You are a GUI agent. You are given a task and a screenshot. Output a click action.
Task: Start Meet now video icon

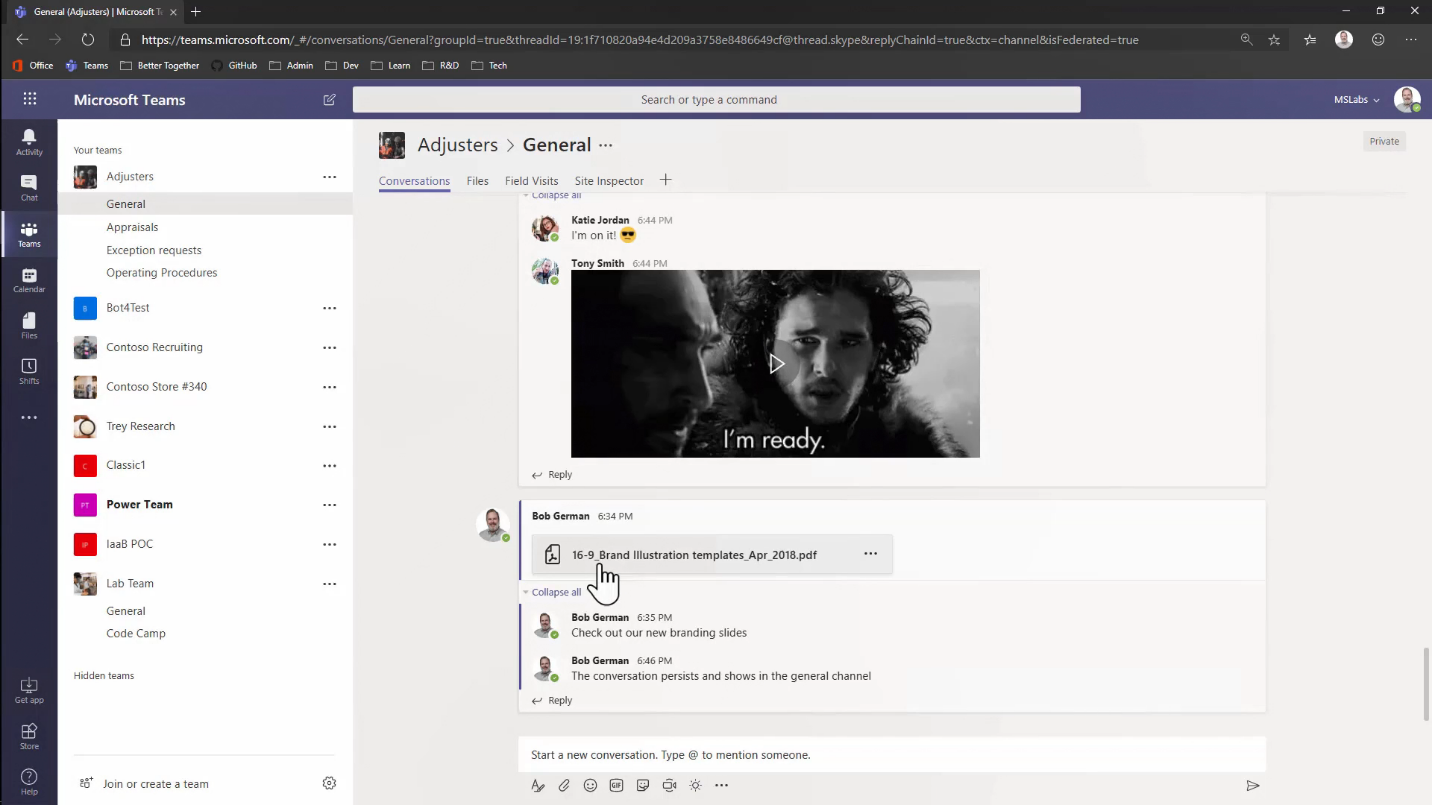coord(669,786)
